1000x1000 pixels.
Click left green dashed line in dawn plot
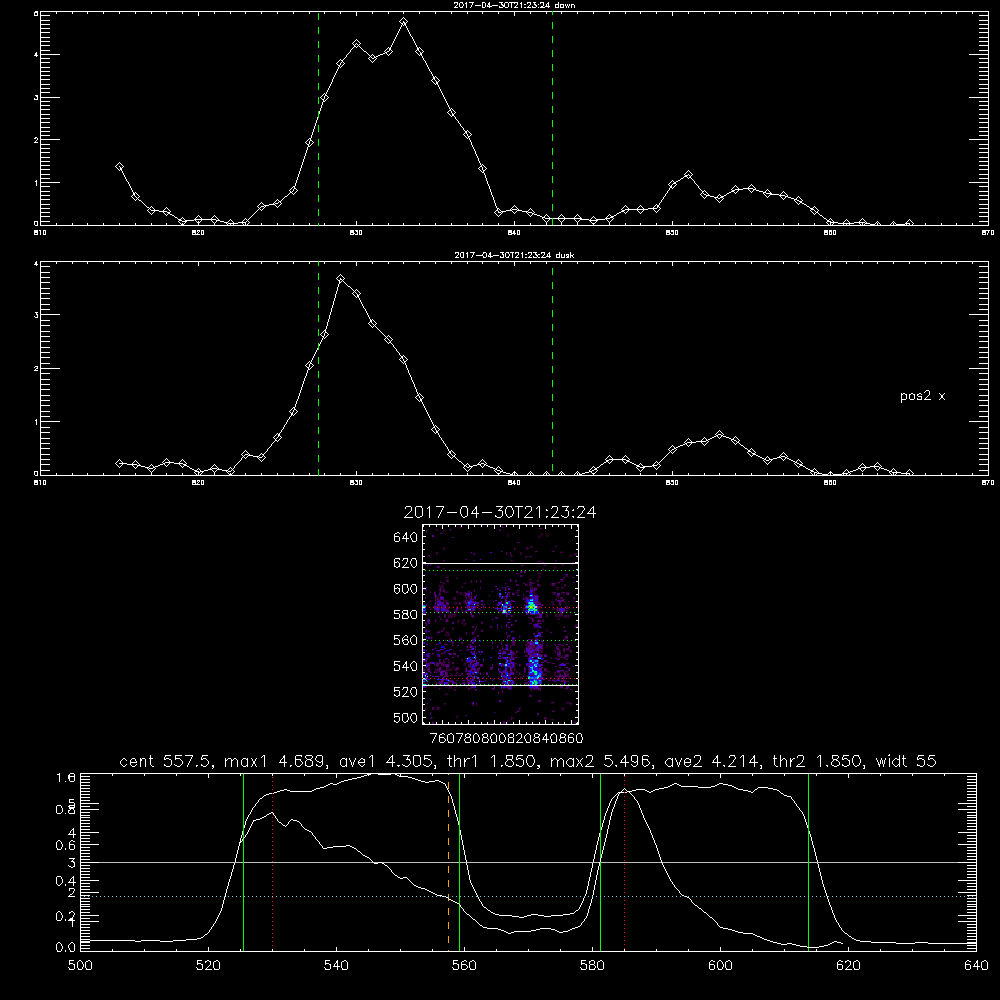pos(318,118)
